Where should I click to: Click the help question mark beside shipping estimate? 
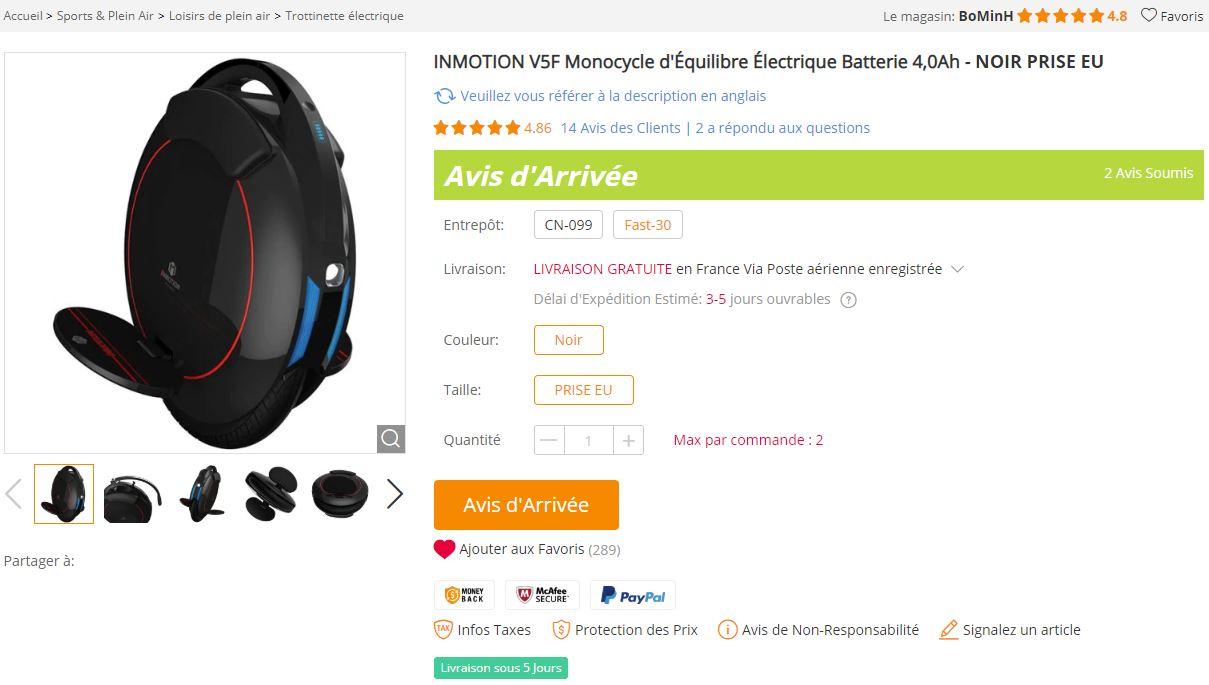[848, 300]
